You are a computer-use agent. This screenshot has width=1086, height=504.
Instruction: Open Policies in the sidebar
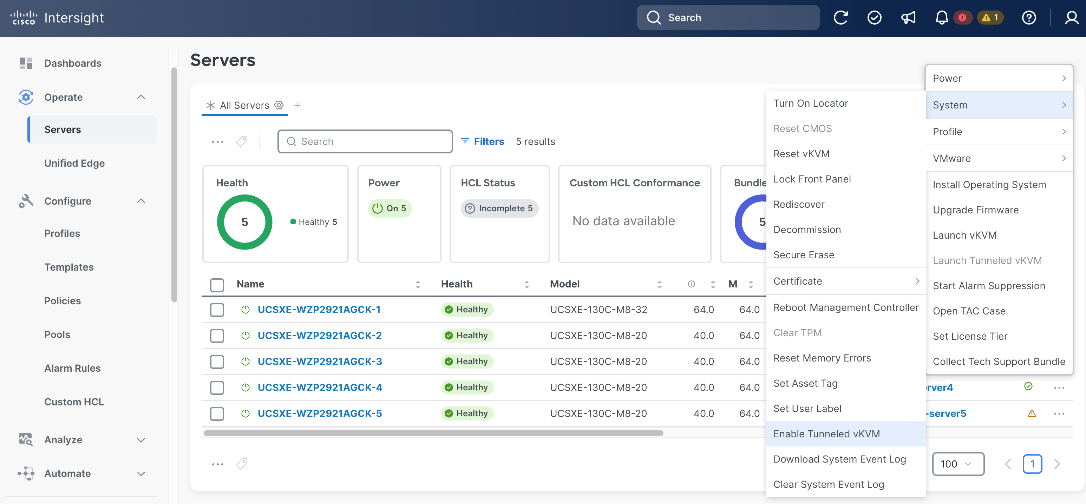pos(62,300)
